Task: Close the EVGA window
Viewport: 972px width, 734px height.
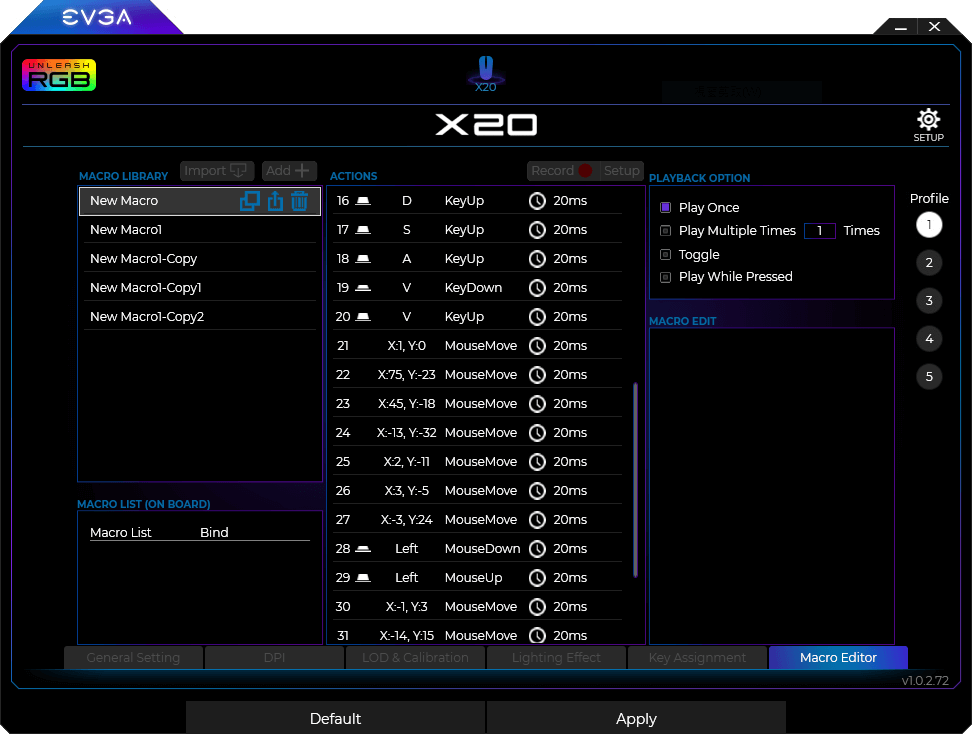Action: 934,27
